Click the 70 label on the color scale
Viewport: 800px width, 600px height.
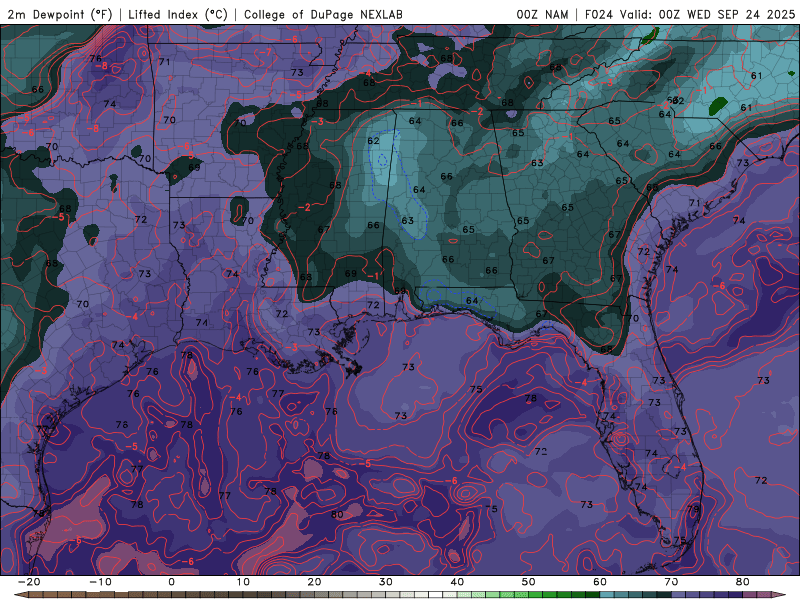(671, 582)
